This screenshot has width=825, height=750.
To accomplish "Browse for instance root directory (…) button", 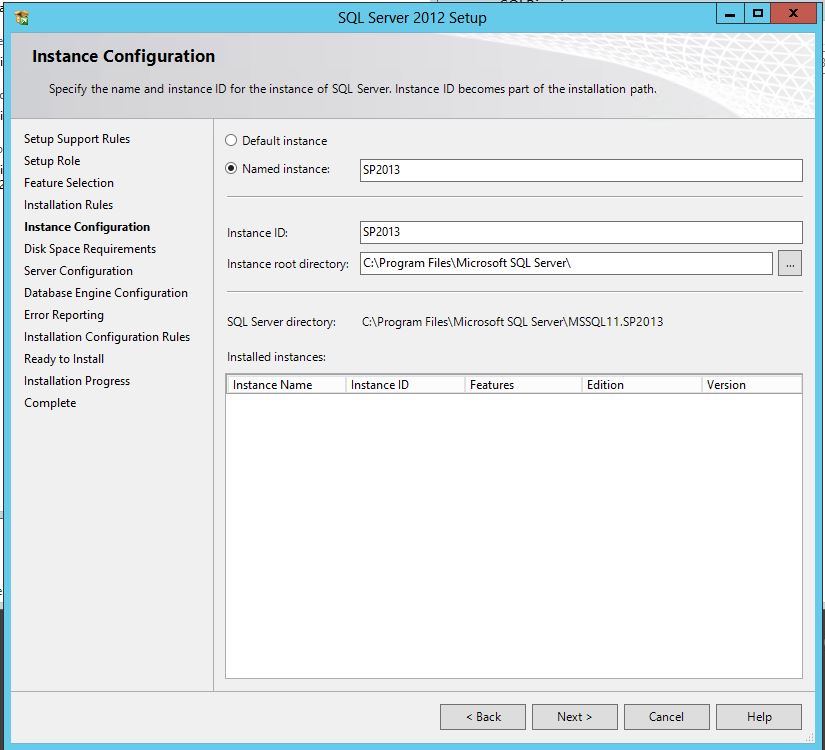I will [790, 263].
